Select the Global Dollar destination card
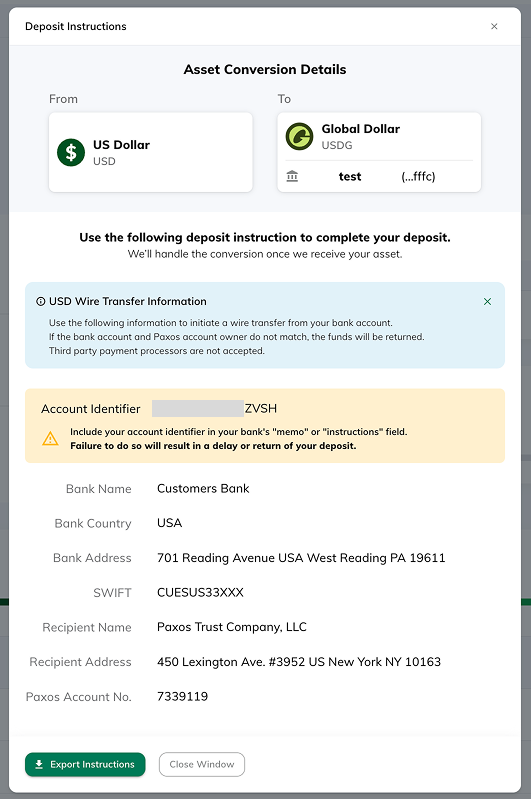This screenshot has height=799, width=531. [x=379, y=152]
